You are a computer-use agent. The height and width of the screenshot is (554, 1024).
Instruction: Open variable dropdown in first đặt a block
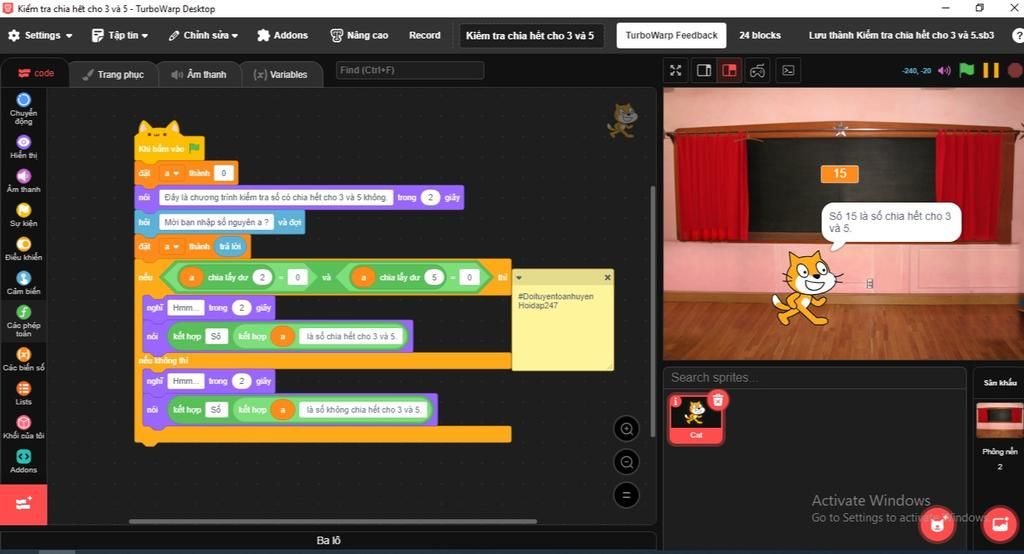point(171,173)
